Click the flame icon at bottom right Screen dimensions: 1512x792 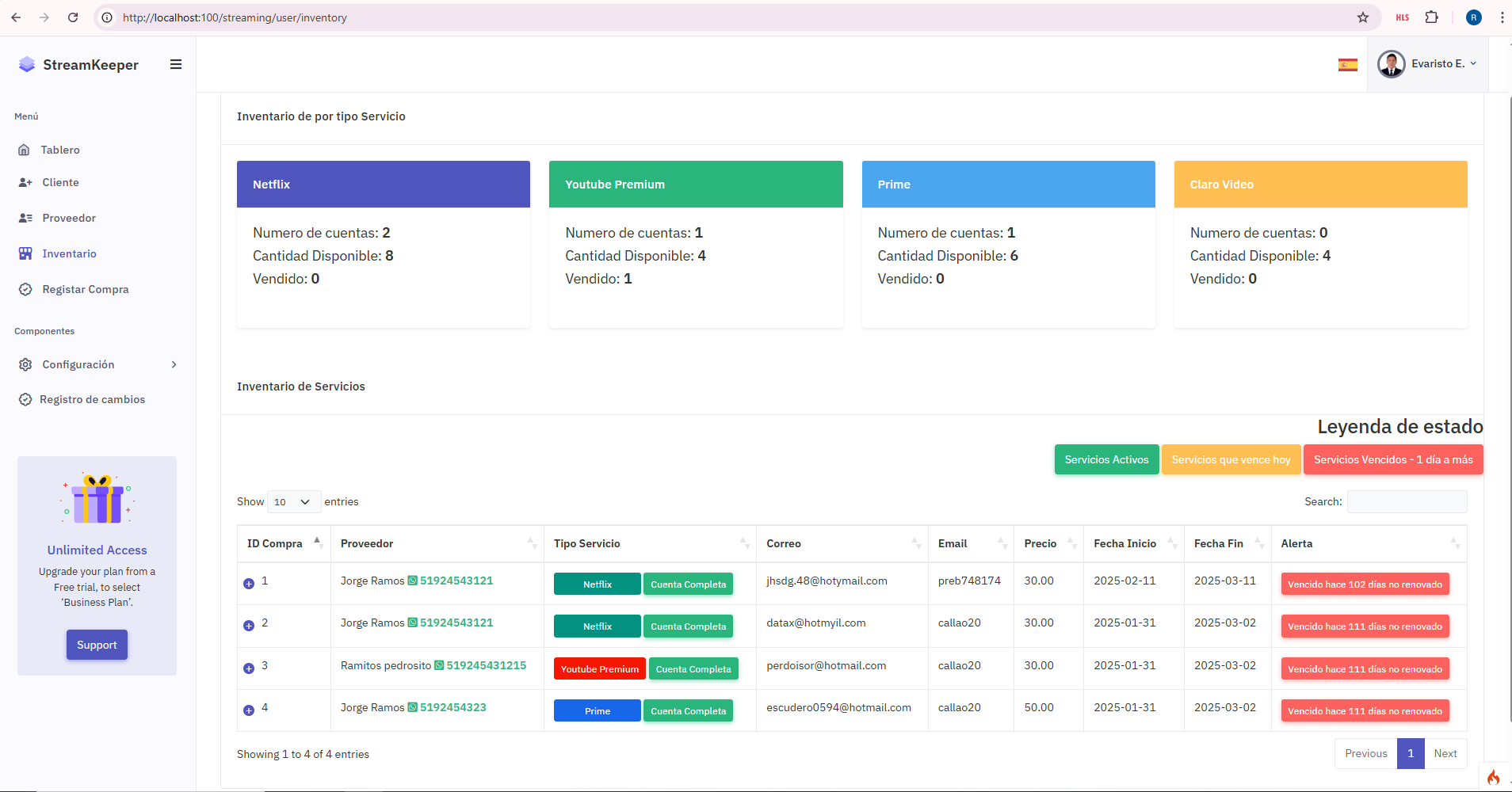(1494, 777)
